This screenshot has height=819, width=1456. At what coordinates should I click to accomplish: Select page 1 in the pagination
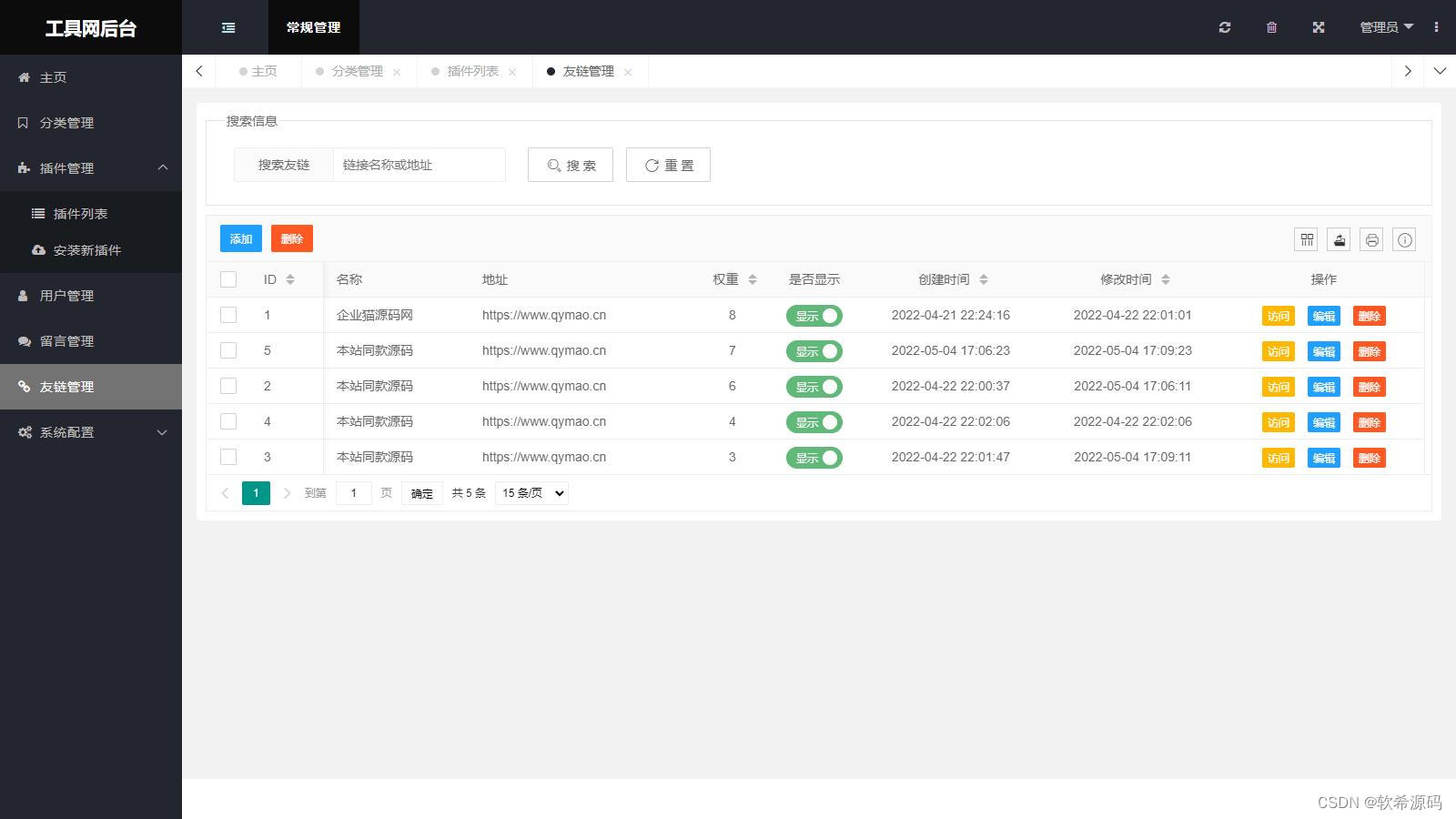pos(256,493)
